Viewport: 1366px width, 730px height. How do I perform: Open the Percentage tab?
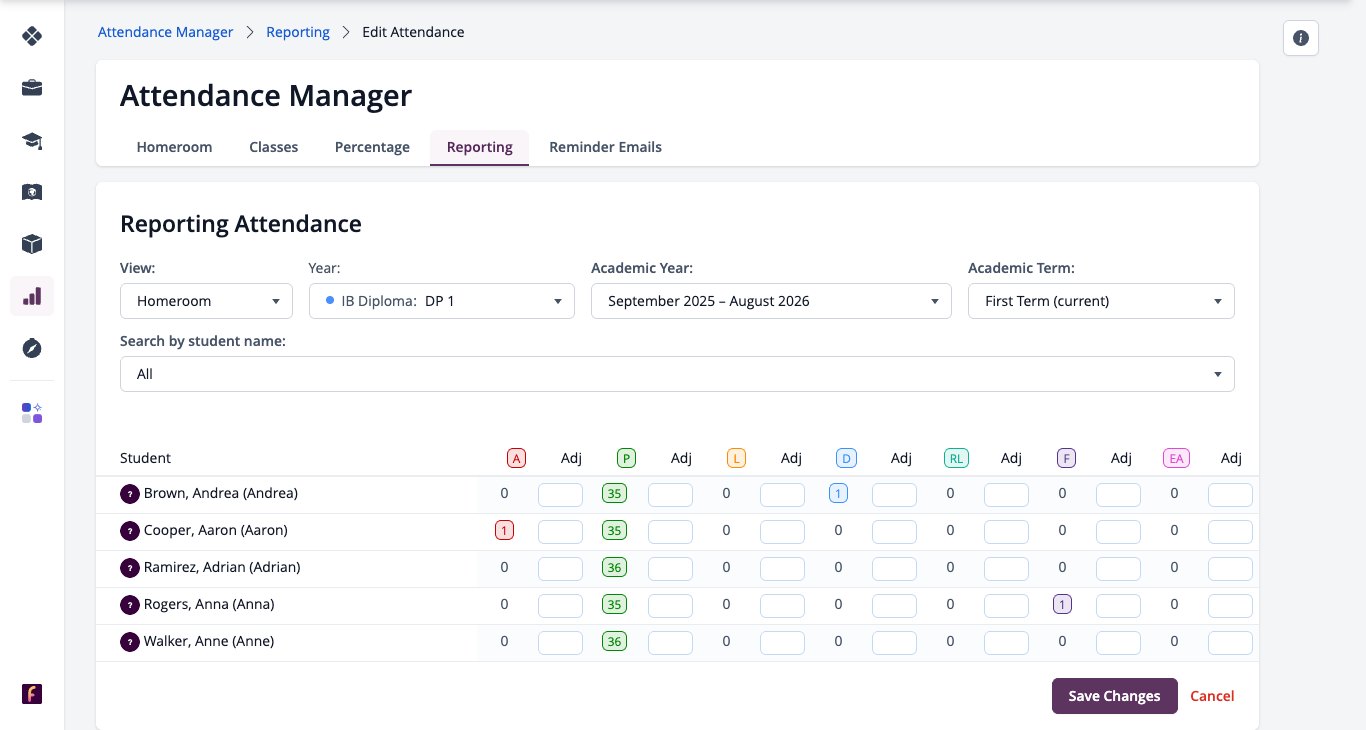coord(372,147)
